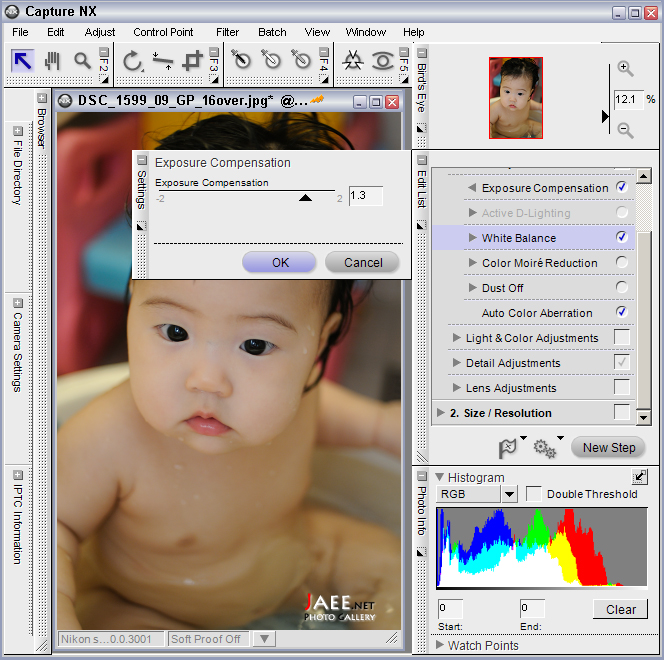
Task: Select the Direct Select arrow tool
Action: (x=22, y=61)
